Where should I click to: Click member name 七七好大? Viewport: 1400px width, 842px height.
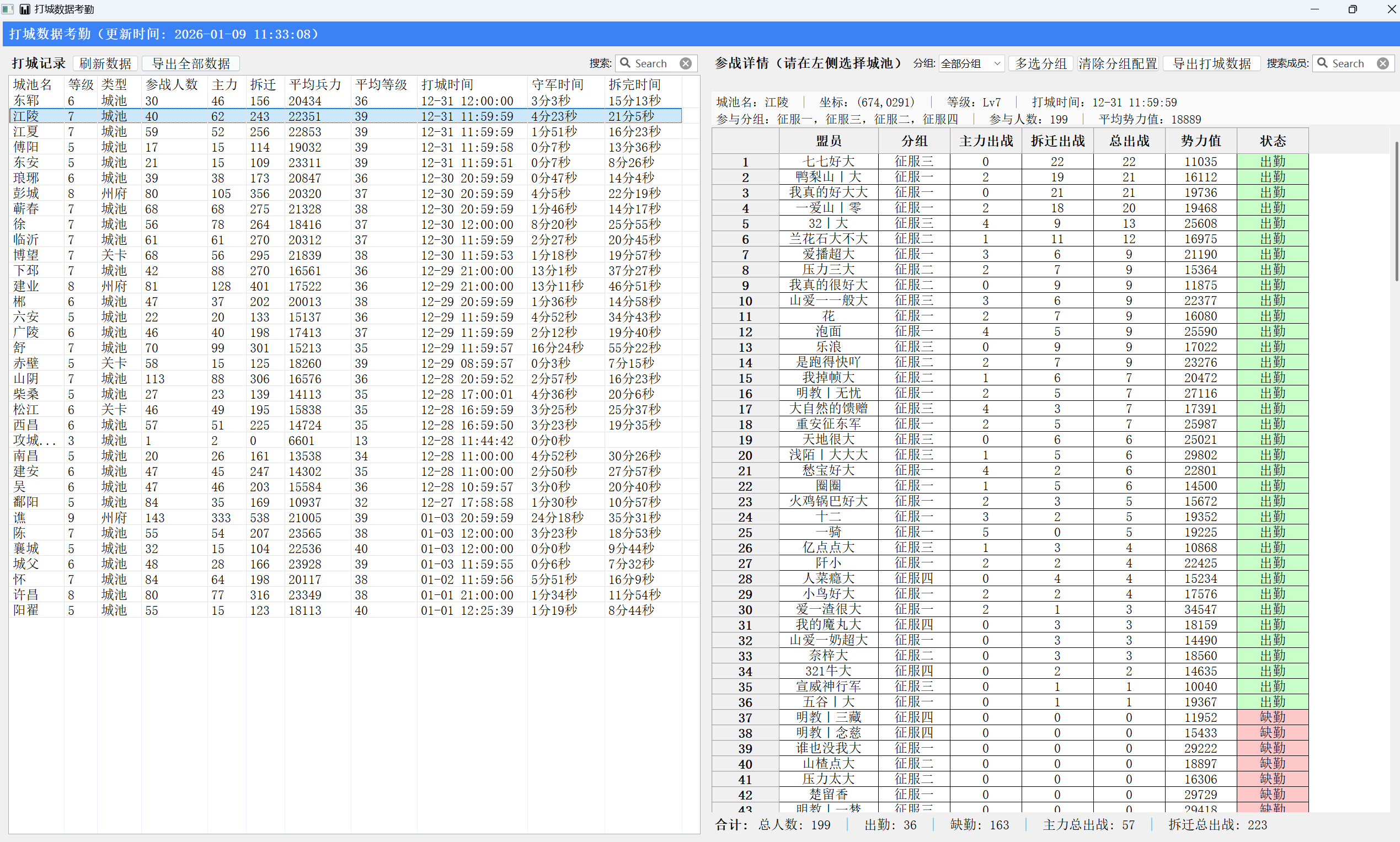click(829, 162)
